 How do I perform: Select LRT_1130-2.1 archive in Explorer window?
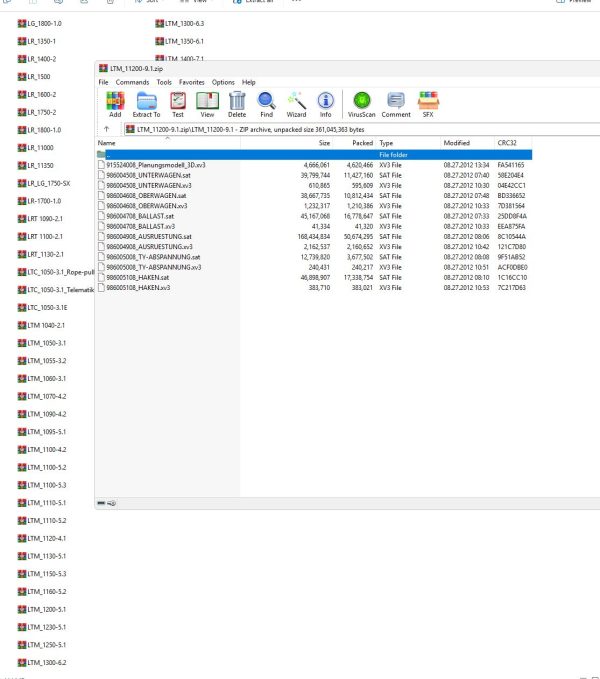(x=41, y=254)
